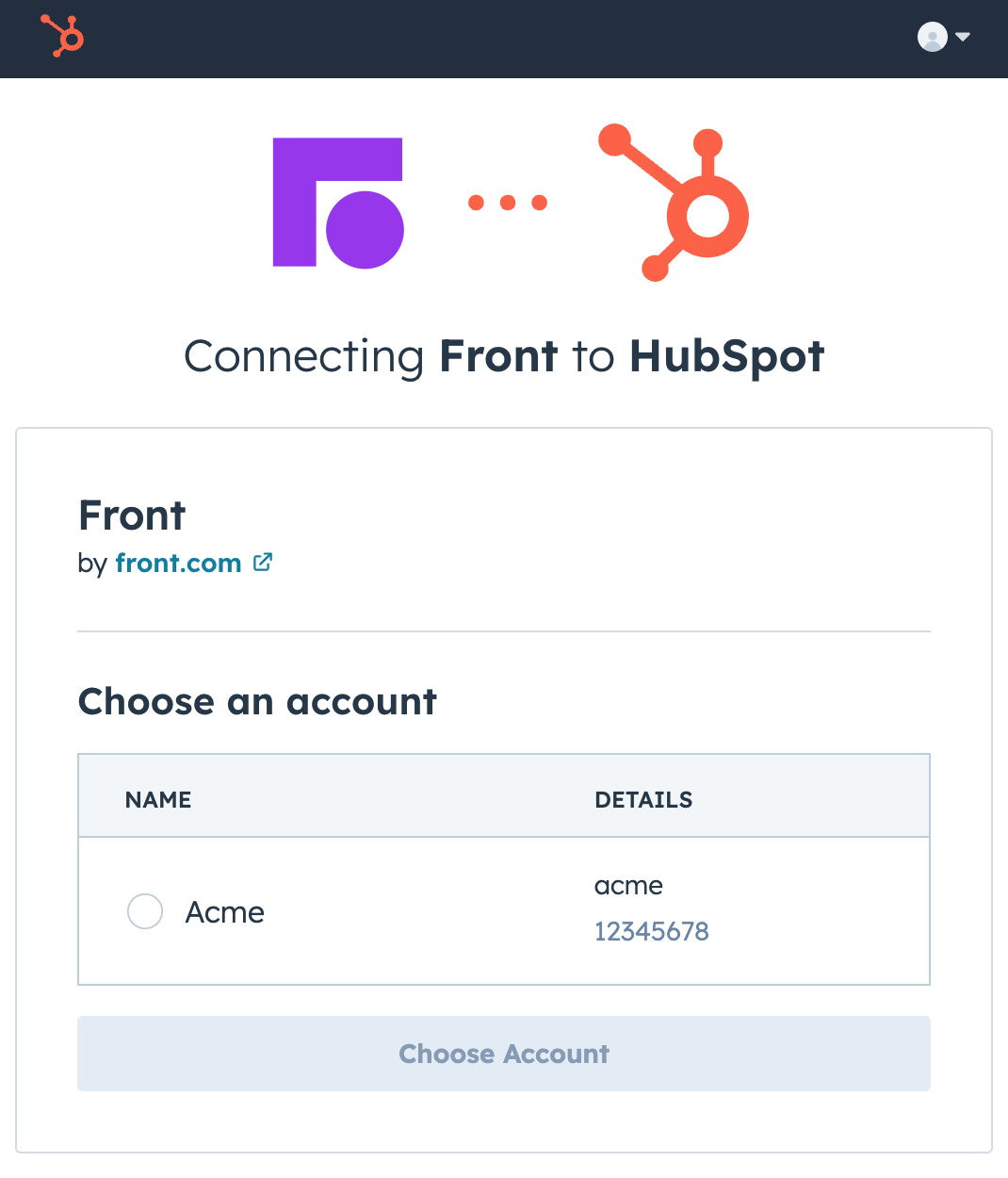Click the three orange connecting dots

508,203
